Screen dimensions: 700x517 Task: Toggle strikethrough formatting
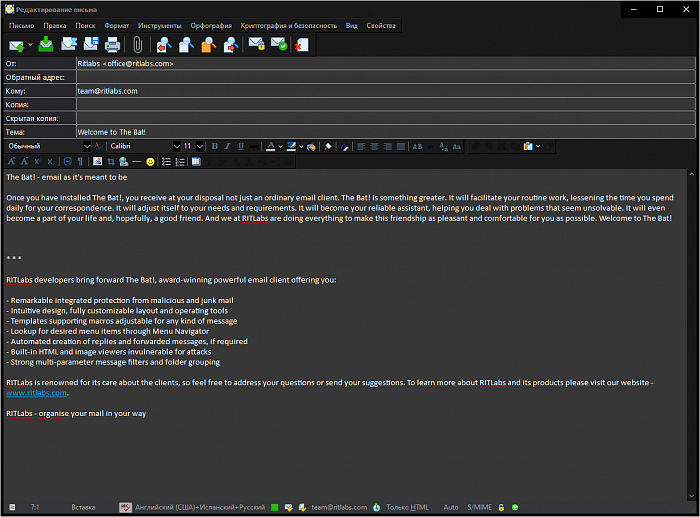pos(254,146)
